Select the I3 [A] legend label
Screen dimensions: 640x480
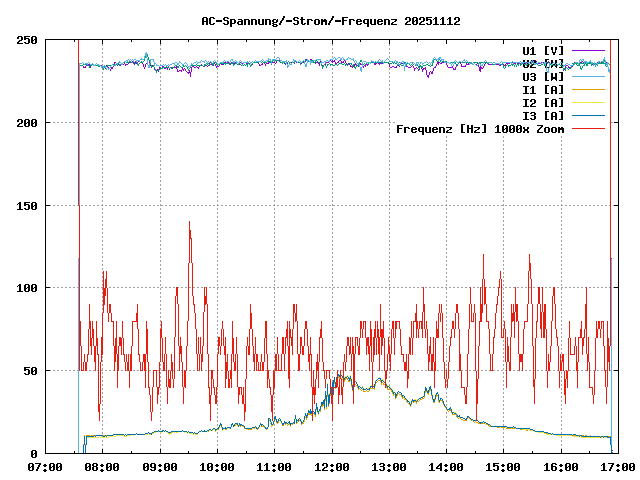pos(543,115)
